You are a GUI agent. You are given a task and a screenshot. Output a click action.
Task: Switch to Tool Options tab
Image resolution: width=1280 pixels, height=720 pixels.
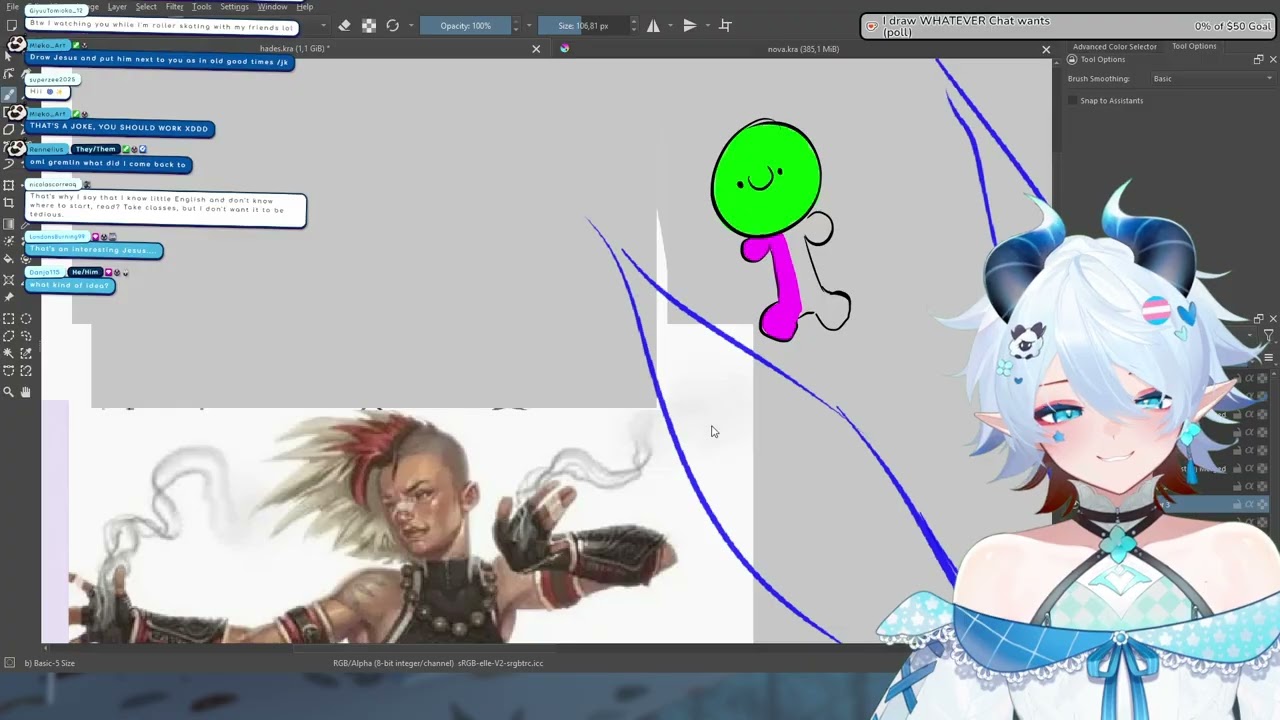(1194, 46)
